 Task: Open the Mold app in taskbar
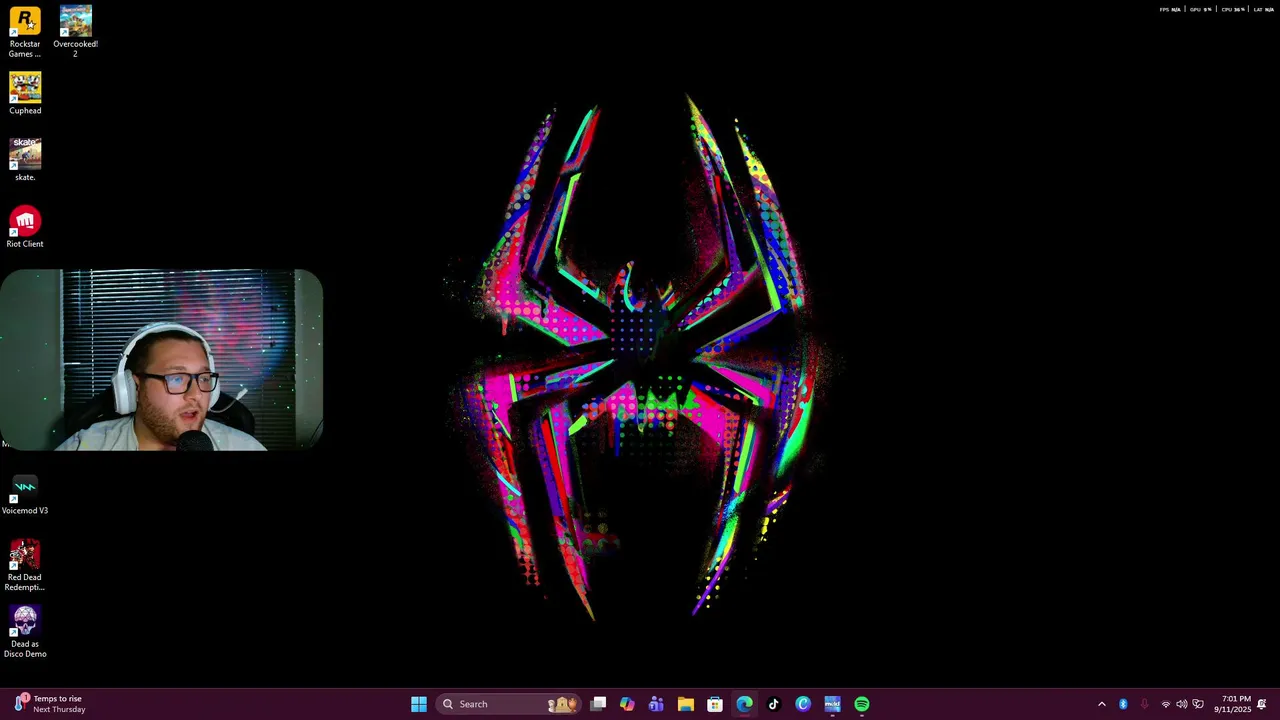832,704
